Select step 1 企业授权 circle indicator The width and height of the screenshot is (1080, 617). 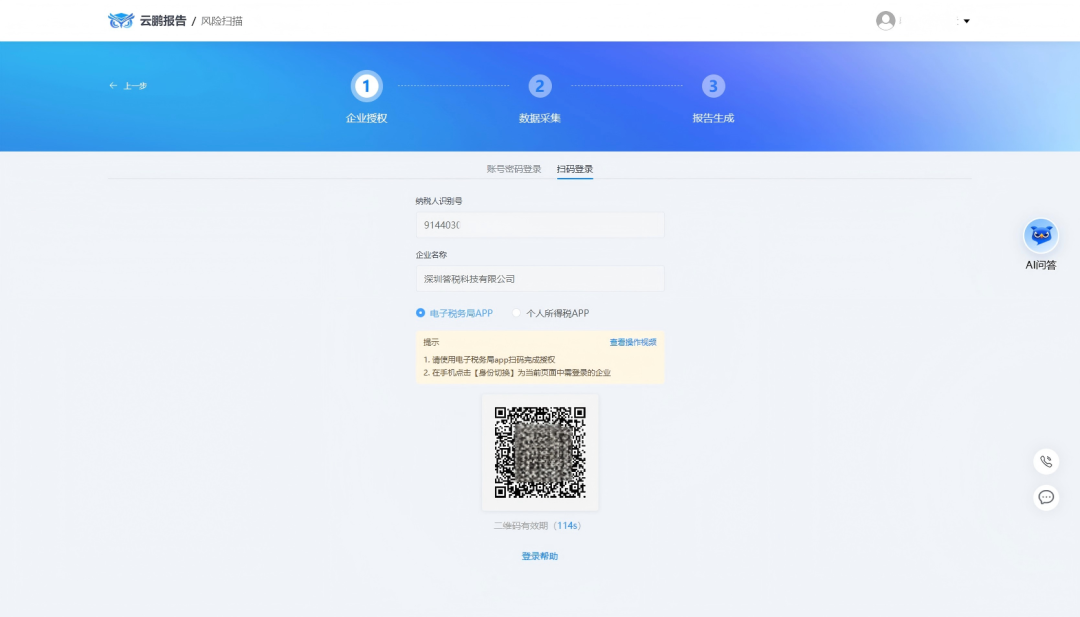tap(366, 87)
